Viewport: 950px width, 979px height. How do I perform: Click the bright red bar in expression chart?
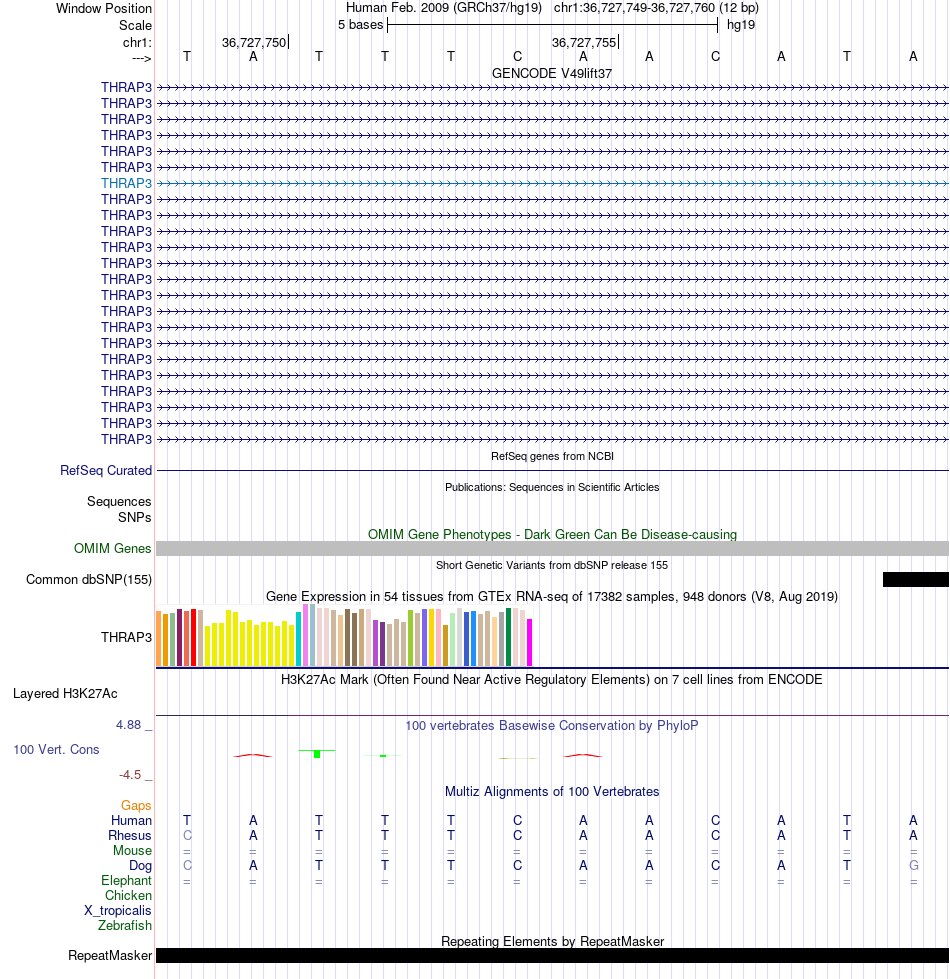(x=193, y=637)
